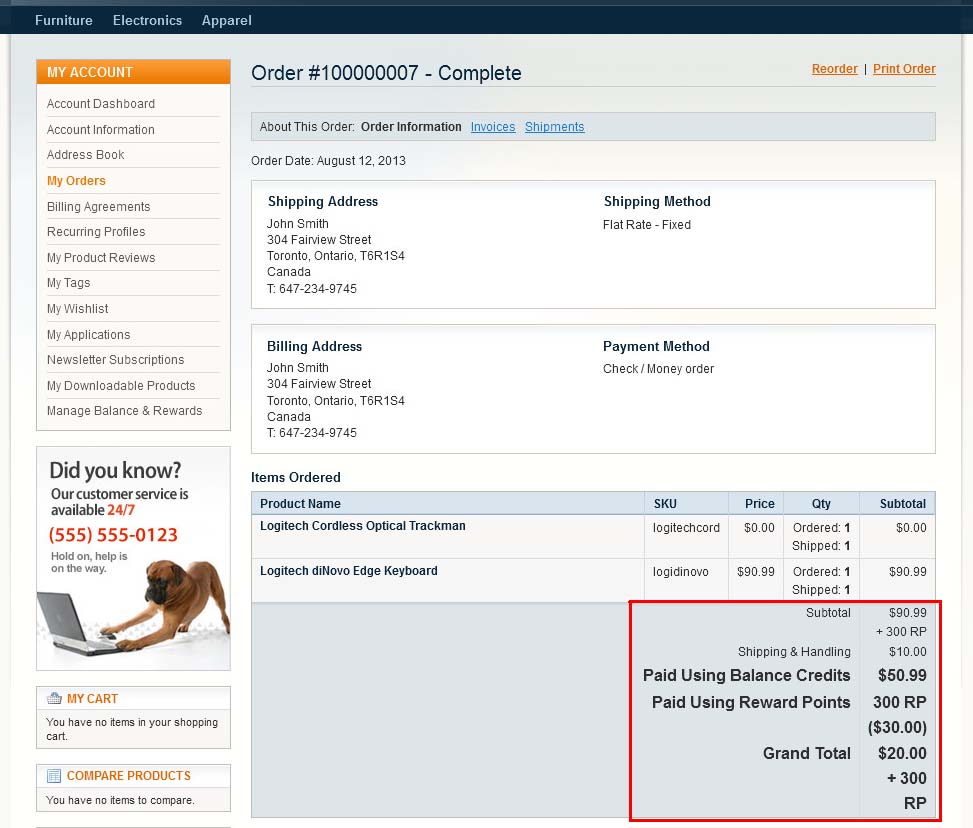Viewport: 973px width, 828px height.
Task: Open Billing Agreements
Action: click(x=99, y=207)
